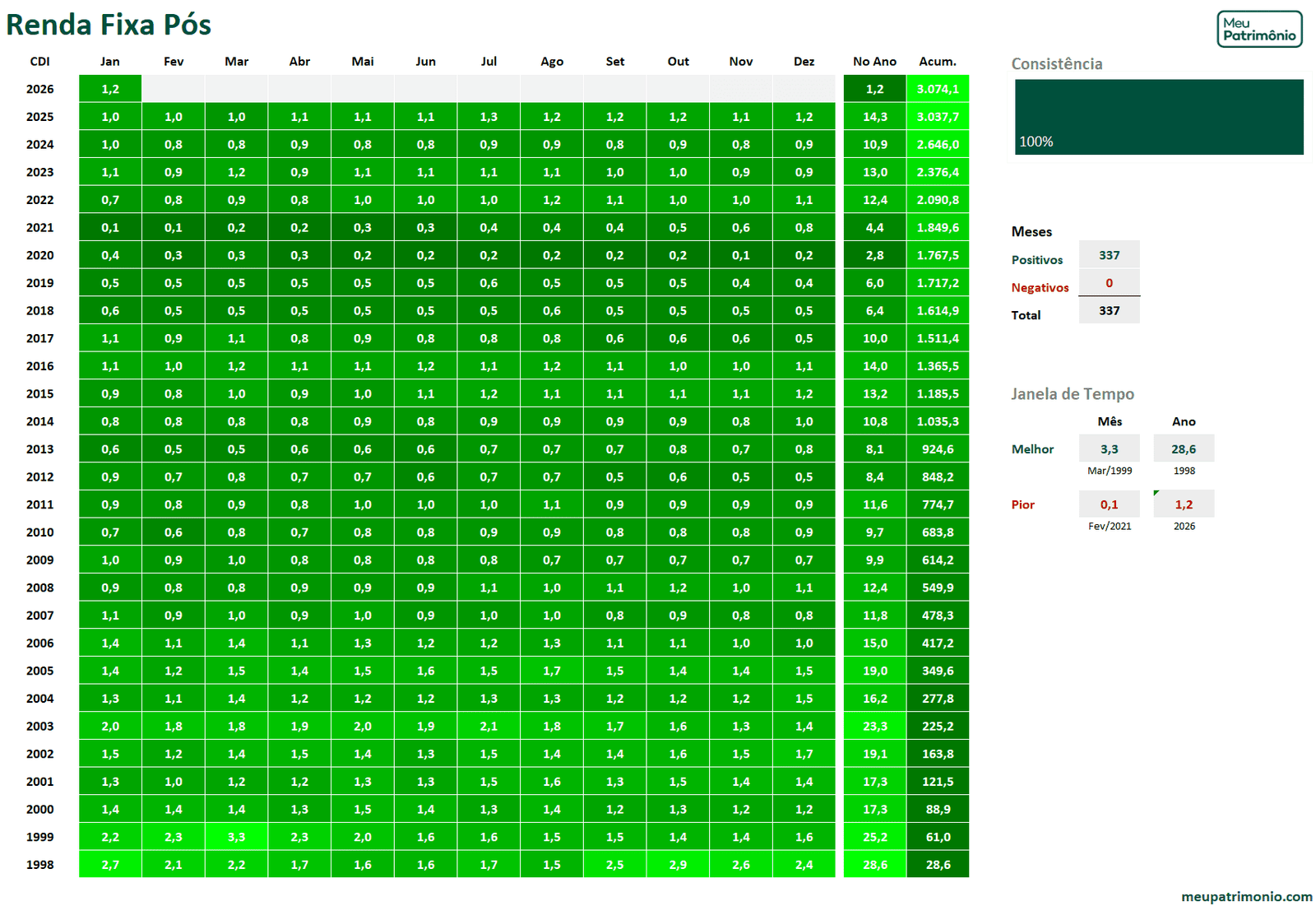The height and width of the screenshot is (906, 1316).
Task: Select the Renda Fixa Pós title
Action: point(109,25)
